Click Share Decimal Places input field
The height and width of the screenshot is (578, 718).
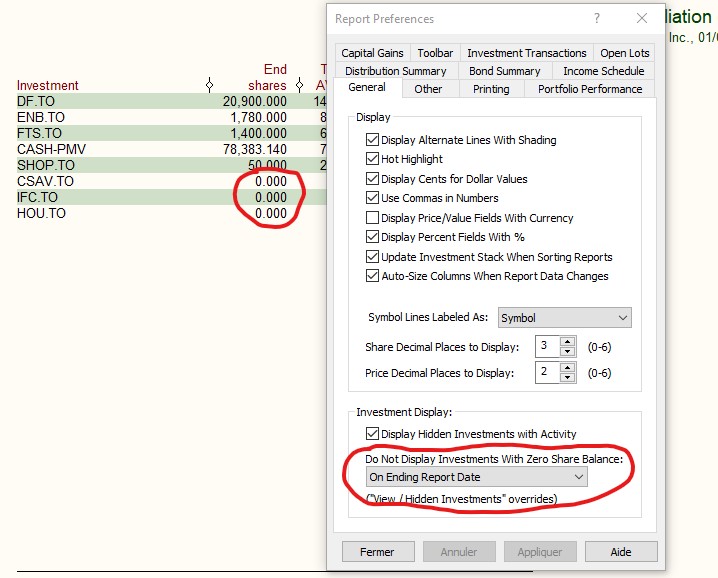tap(548, 346)
